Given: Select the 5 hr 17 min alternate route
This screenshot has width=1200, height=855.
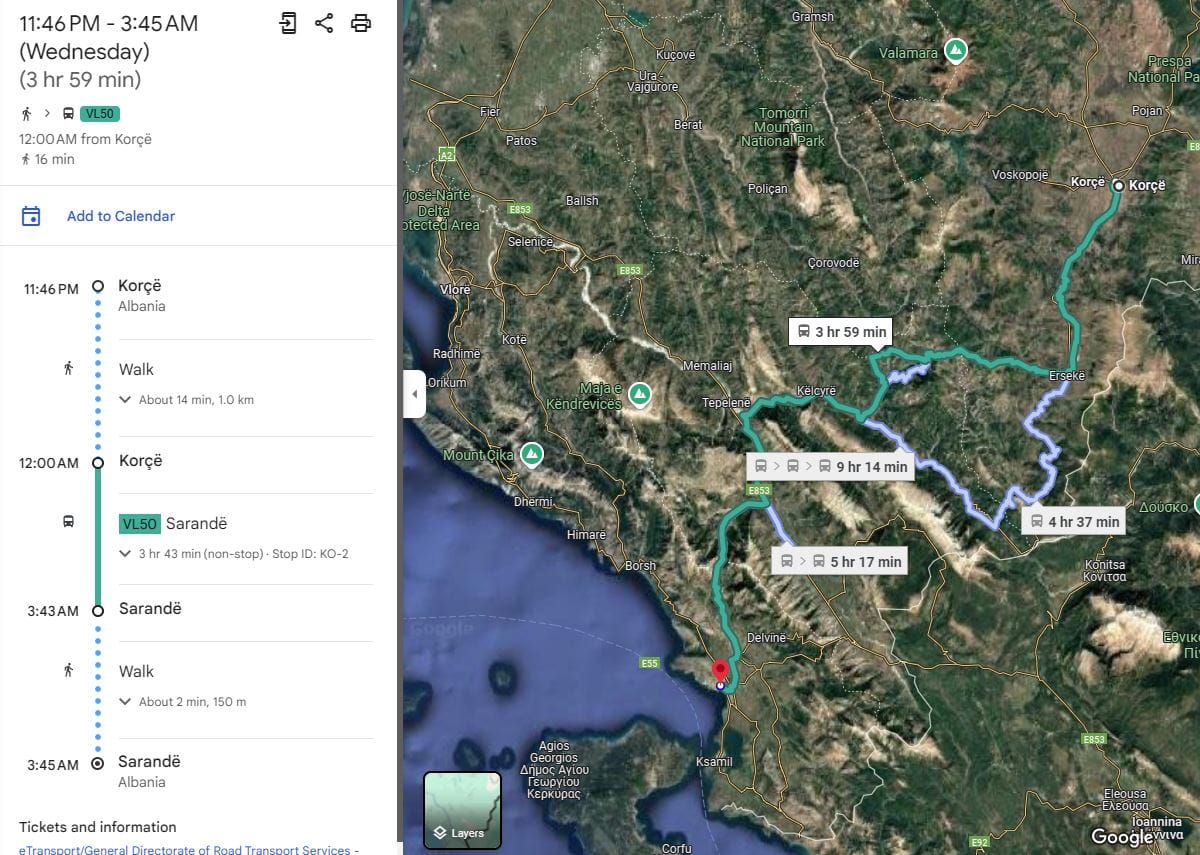Looking at the screenshot, I should (840, 561).
